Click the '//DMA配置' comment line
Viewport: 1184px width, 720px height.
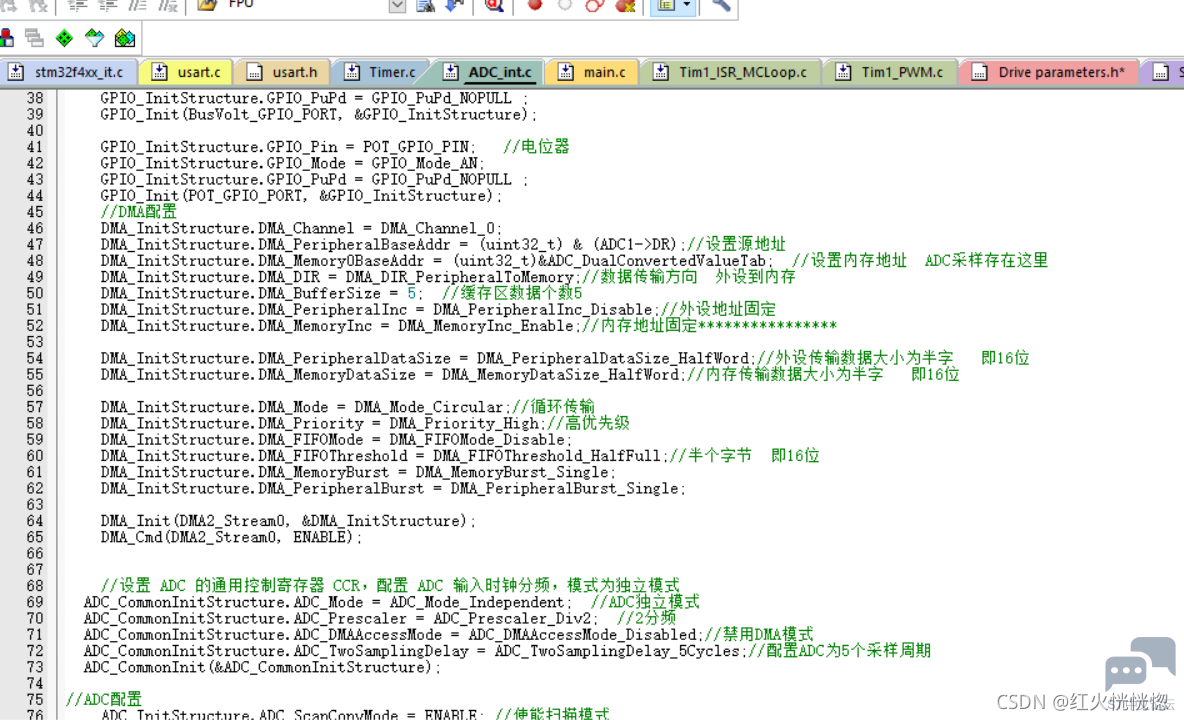138,212
